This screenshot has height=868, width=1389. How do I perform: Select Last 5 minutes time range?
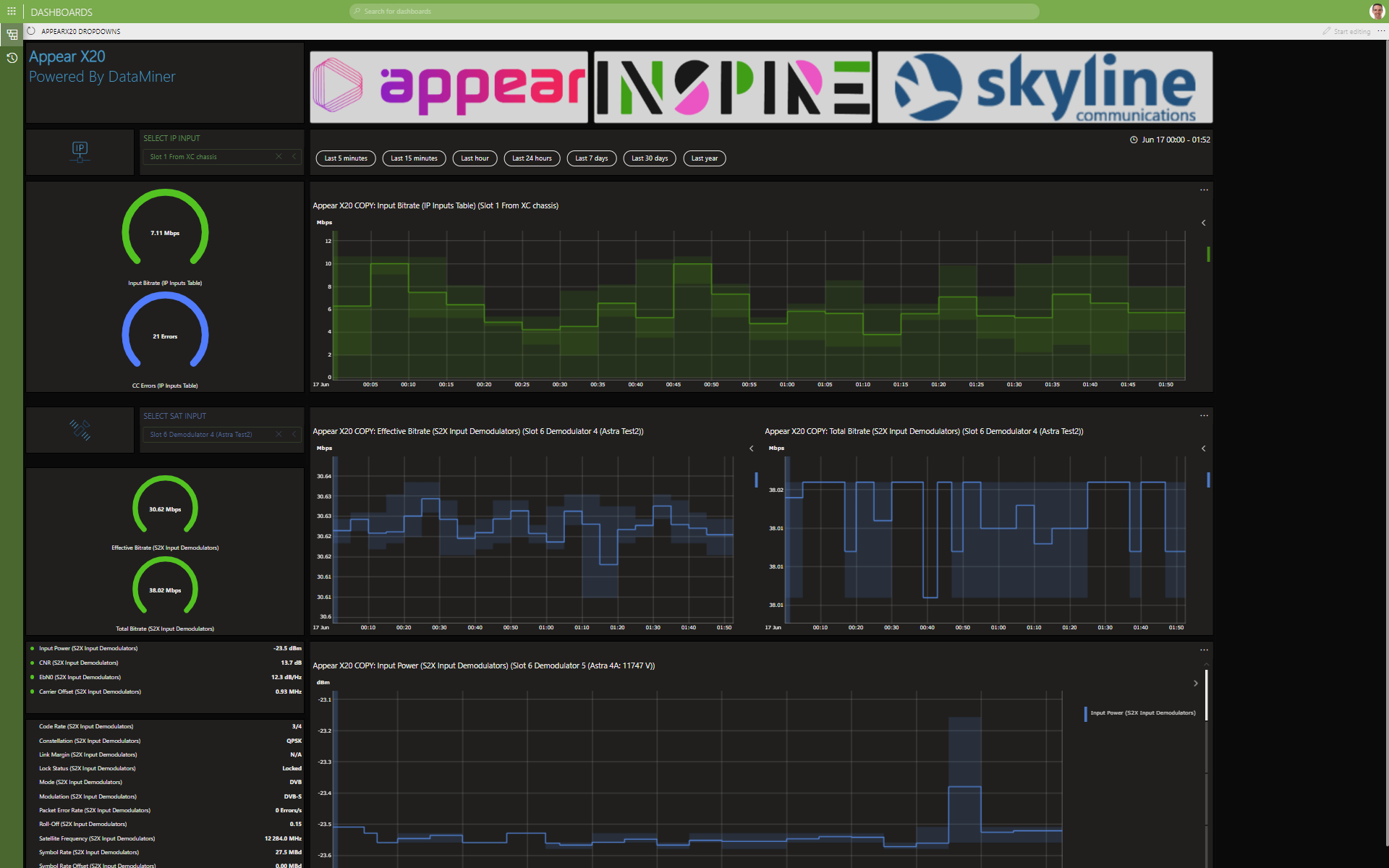pyautogui.click(x=346, y=158)
